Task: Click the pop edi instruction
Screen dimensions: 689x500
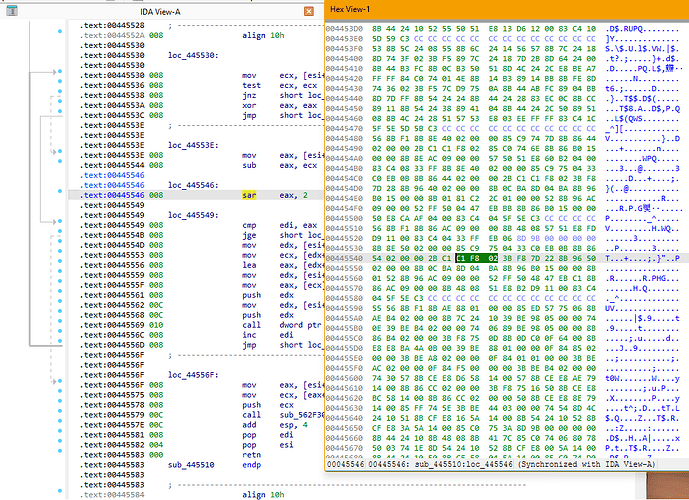Action: click(268, 435)
